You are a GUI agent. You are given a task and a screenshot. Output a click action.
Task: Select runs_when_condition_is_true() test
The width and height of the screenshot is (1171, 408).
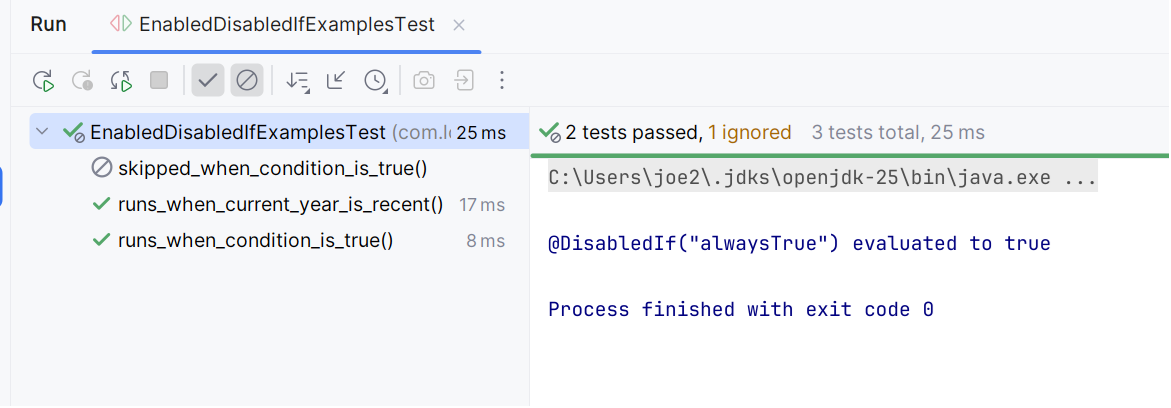tap(255, 241)
